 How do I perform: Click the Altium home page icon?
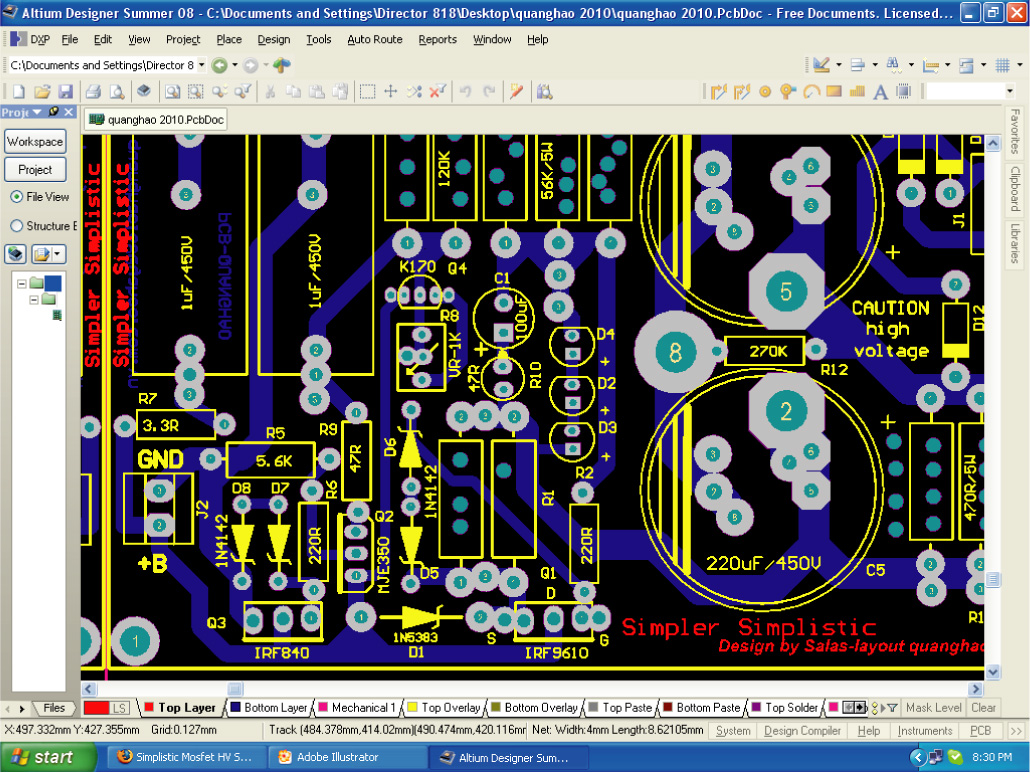tap(282, 65)
